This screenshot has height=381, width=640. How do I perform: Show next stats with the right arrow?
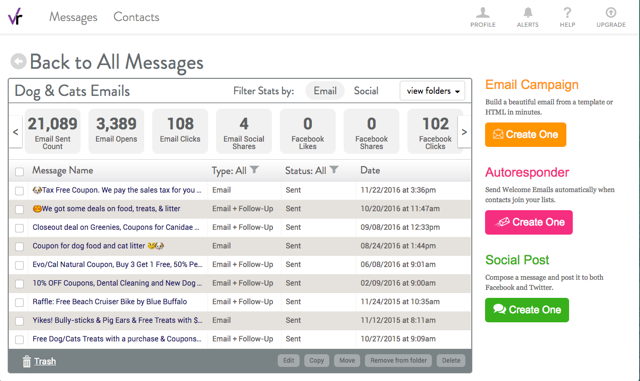point(464,131)
